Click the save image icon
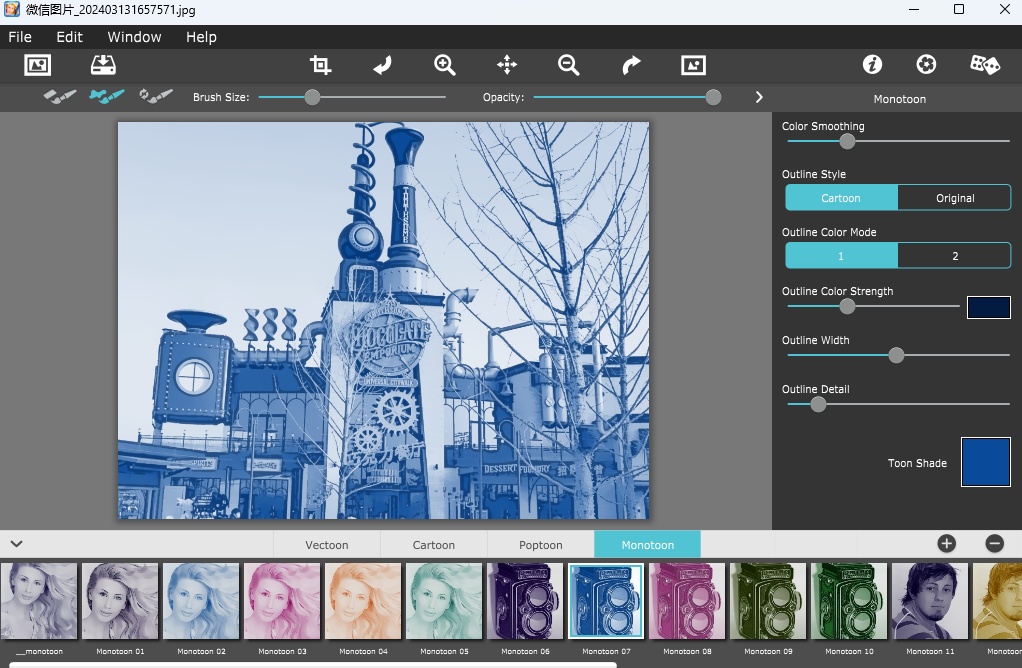This screenshot has width=1022, height=668. (x=103, y=65)
